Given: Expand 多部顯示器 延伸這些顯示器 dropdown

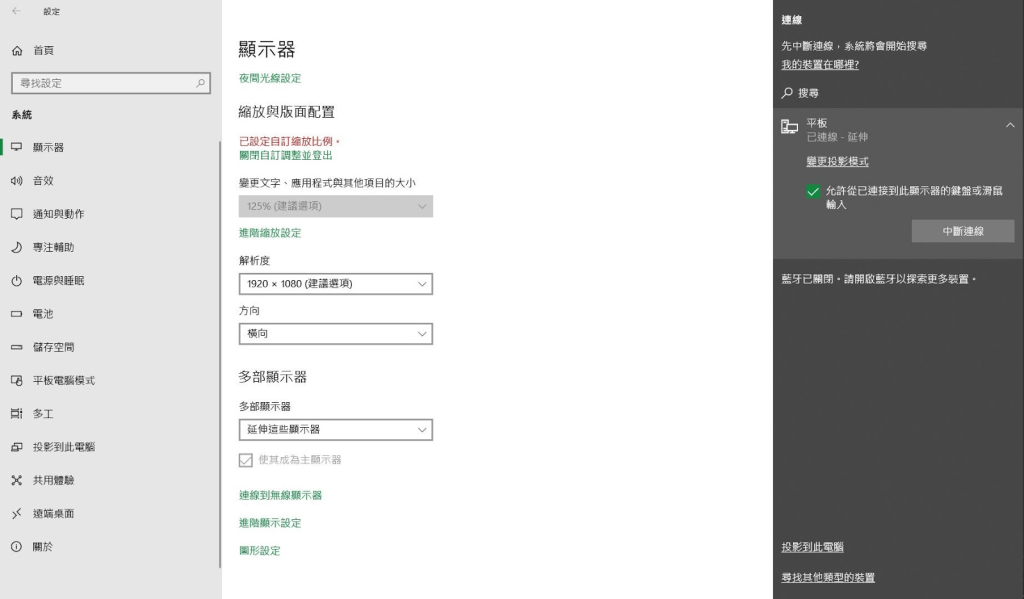Looking at the screenshot, I should pyautogui.click(x=335, y=429).
